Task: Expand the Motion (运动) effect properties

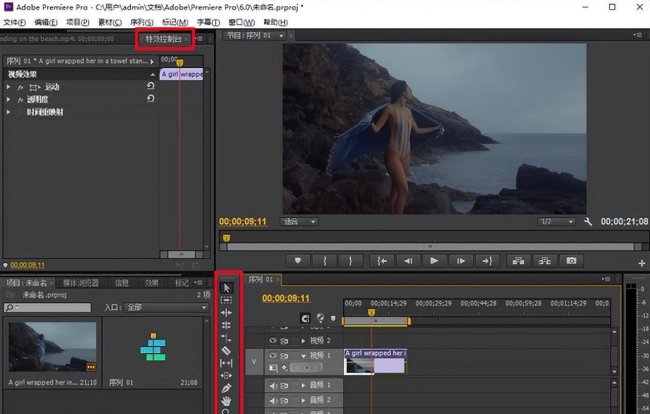Action: click(x=8, y=87)
